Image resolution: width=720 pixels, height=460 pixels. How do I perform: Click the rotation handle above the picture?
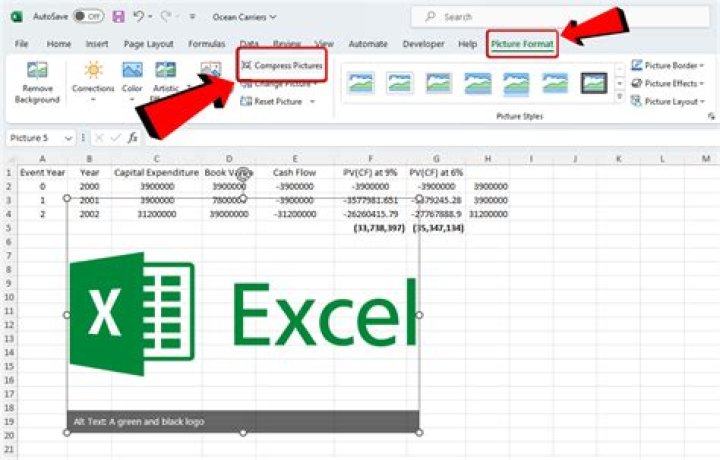point(244,174)
